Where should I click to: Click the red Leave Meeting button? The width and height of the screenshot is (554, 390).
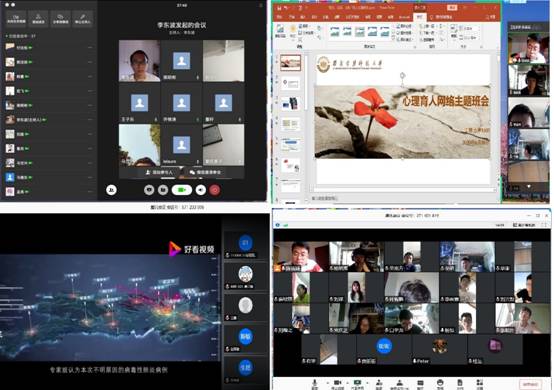pyautogui.click(x=530, y=384)
